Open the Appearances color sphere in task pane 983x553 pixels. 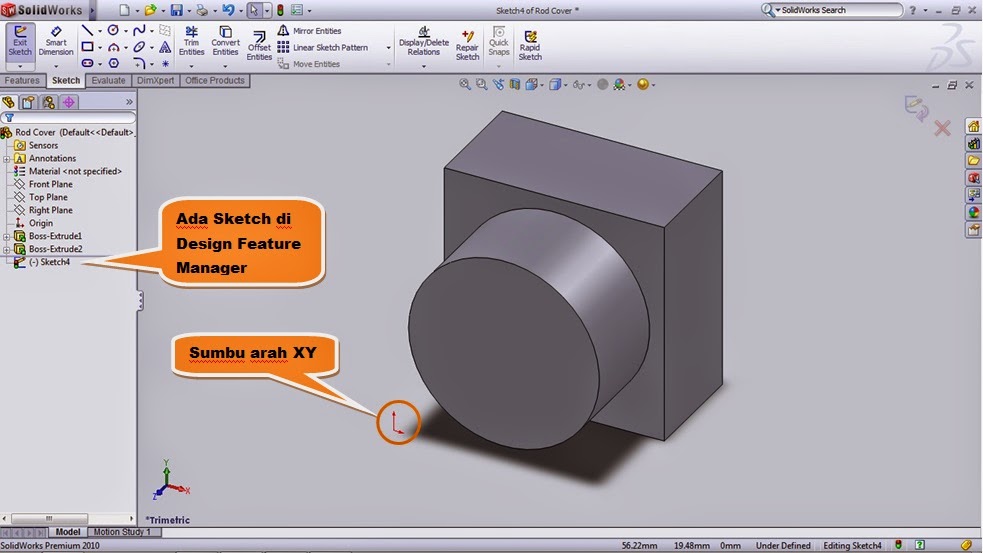(972, 212)
